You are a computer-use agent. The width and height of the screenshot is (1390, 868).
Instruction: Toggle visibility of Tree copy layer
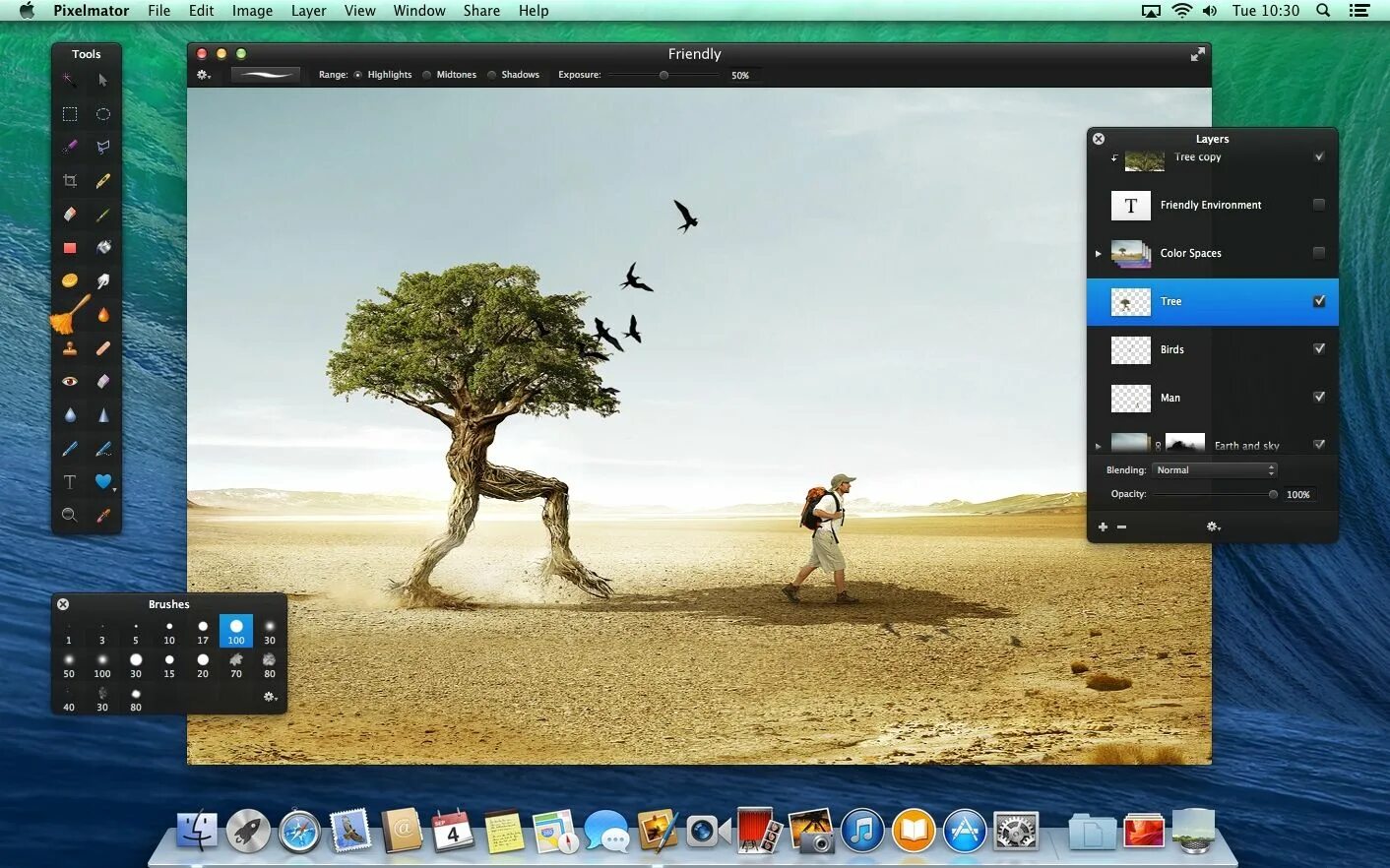1319,156
